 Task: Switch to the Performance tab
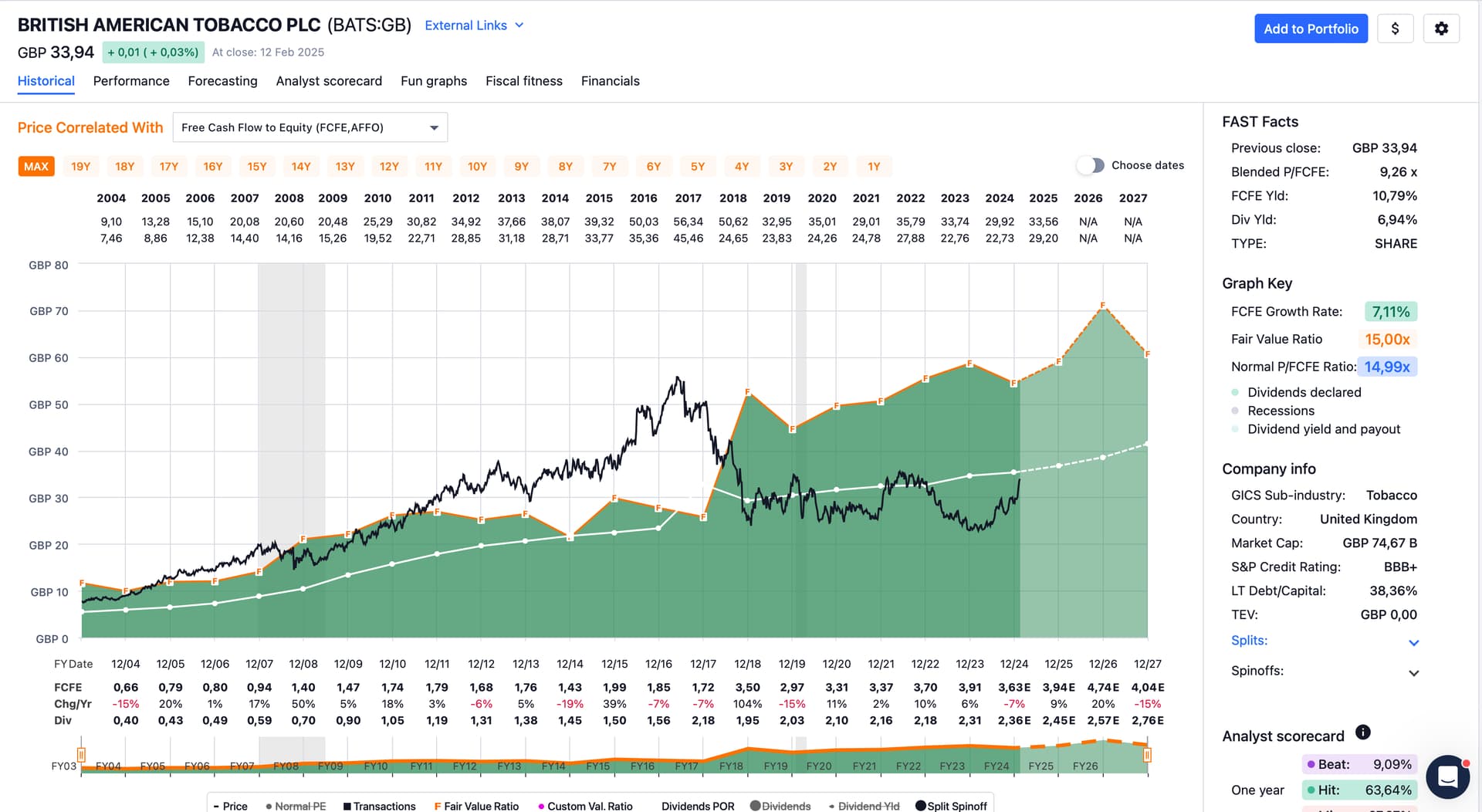coord(131,81)
